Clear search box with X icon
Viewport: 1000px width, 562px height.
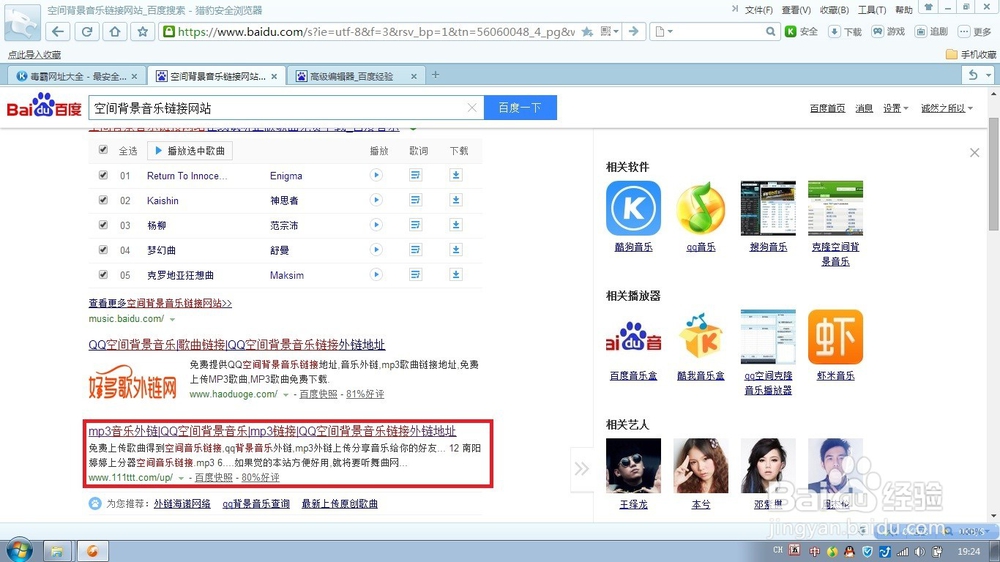click(x=472, y=108)
